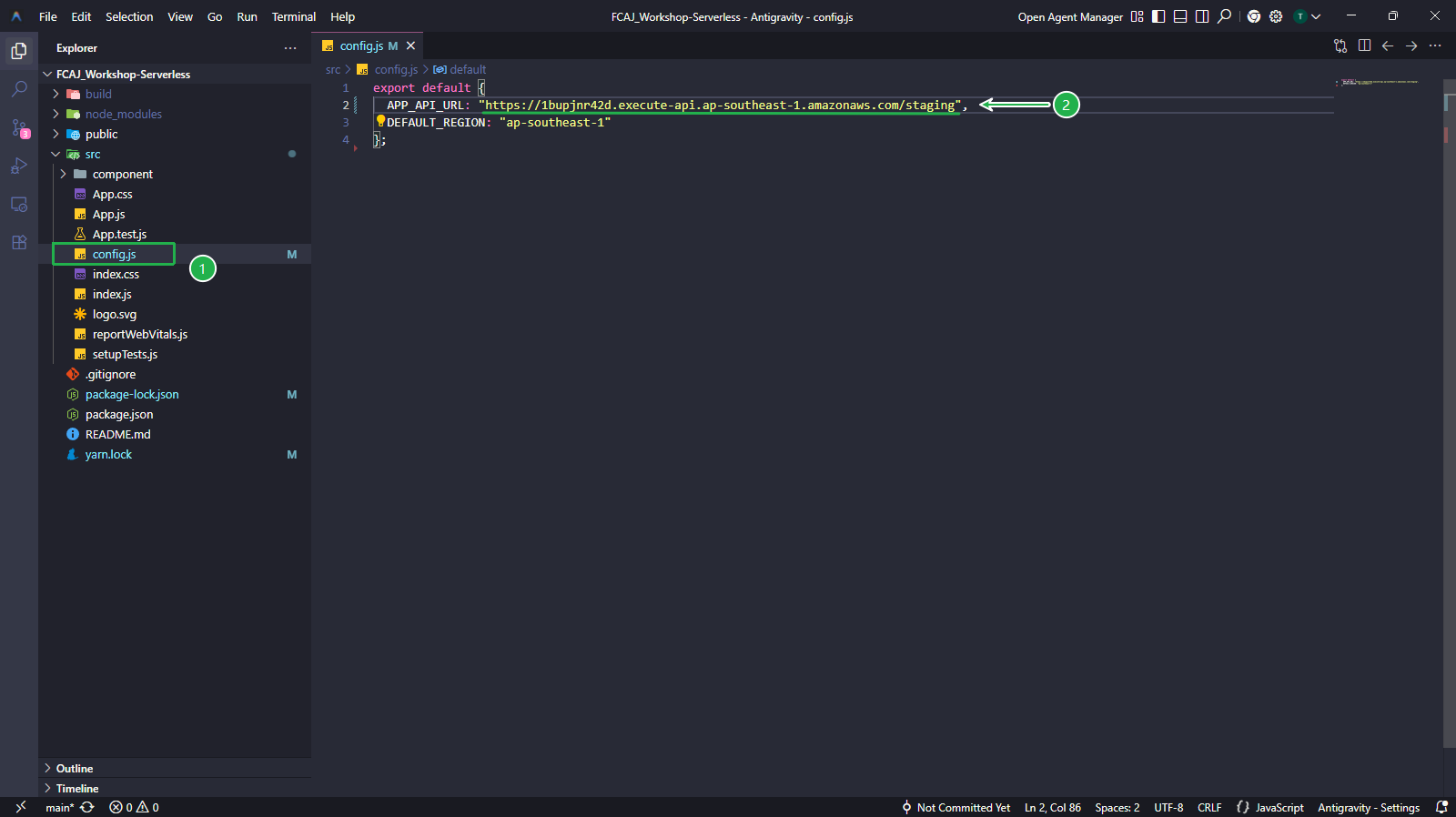Open the Edit menu
This screenshot has width=1456, height=817.
(x=81, y=16)
